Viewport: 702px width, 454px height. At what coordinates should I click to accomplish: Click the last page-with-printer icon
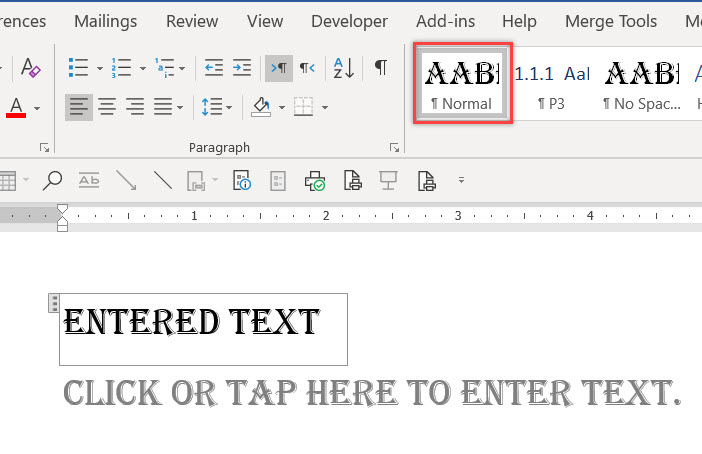point(426,181)
